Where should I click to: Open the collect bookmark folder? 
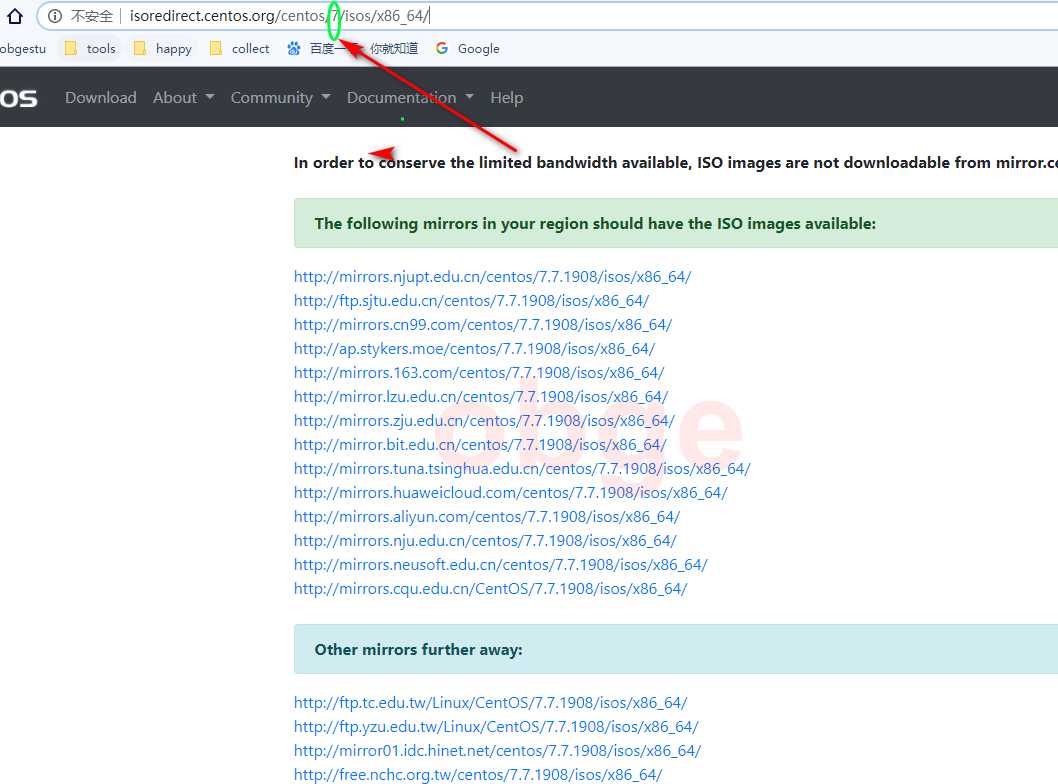pyautogui.click(x=240, y=49)
